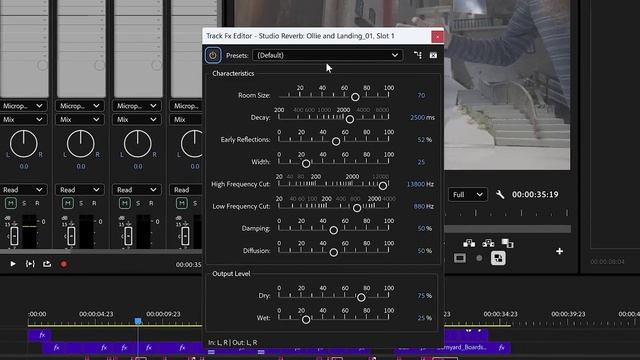
Task: Open the Full playback resolution dropdown
Action: [467, 195]
